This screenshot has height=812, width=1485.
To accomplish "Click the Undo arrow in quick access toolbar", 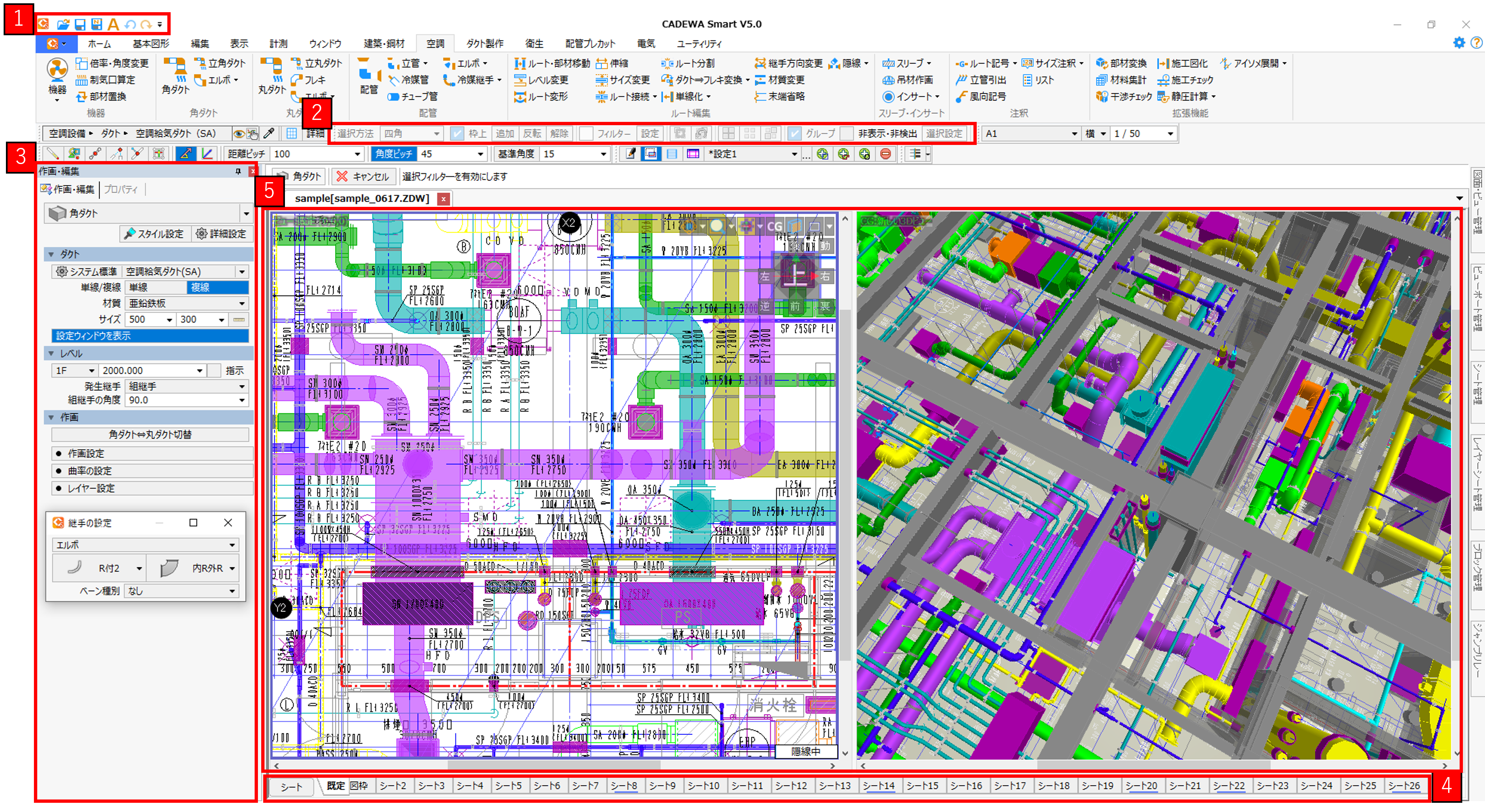I will pos(130,24).
